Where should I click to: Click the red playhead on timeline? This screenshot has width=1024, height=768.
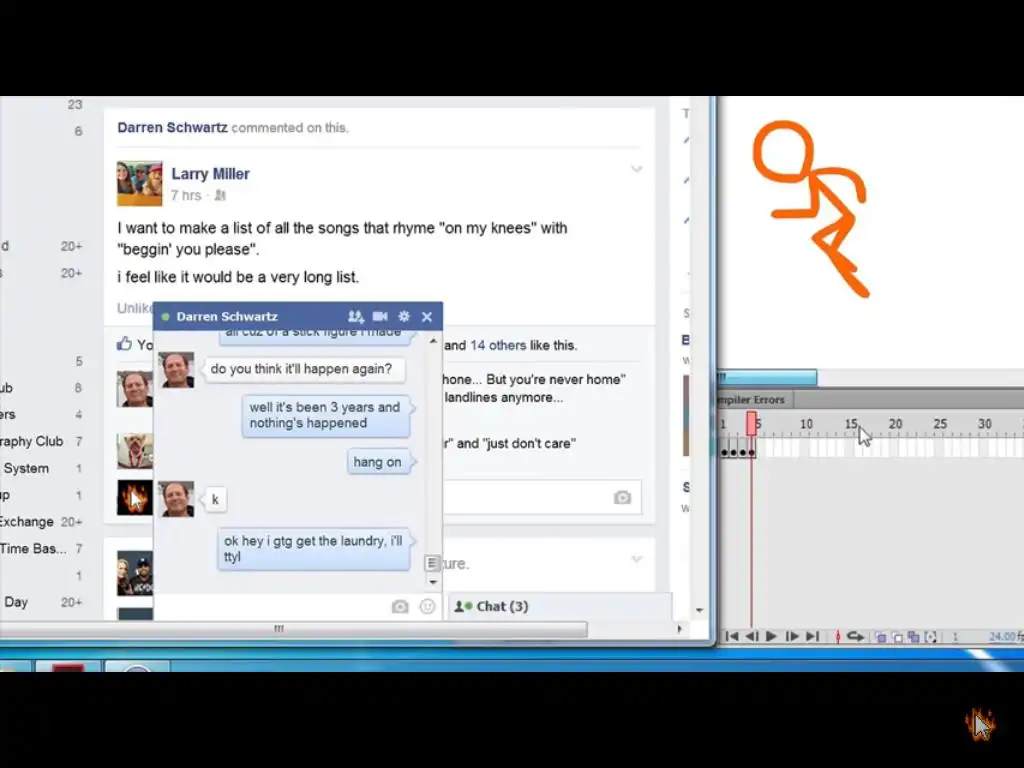[752, 423]
